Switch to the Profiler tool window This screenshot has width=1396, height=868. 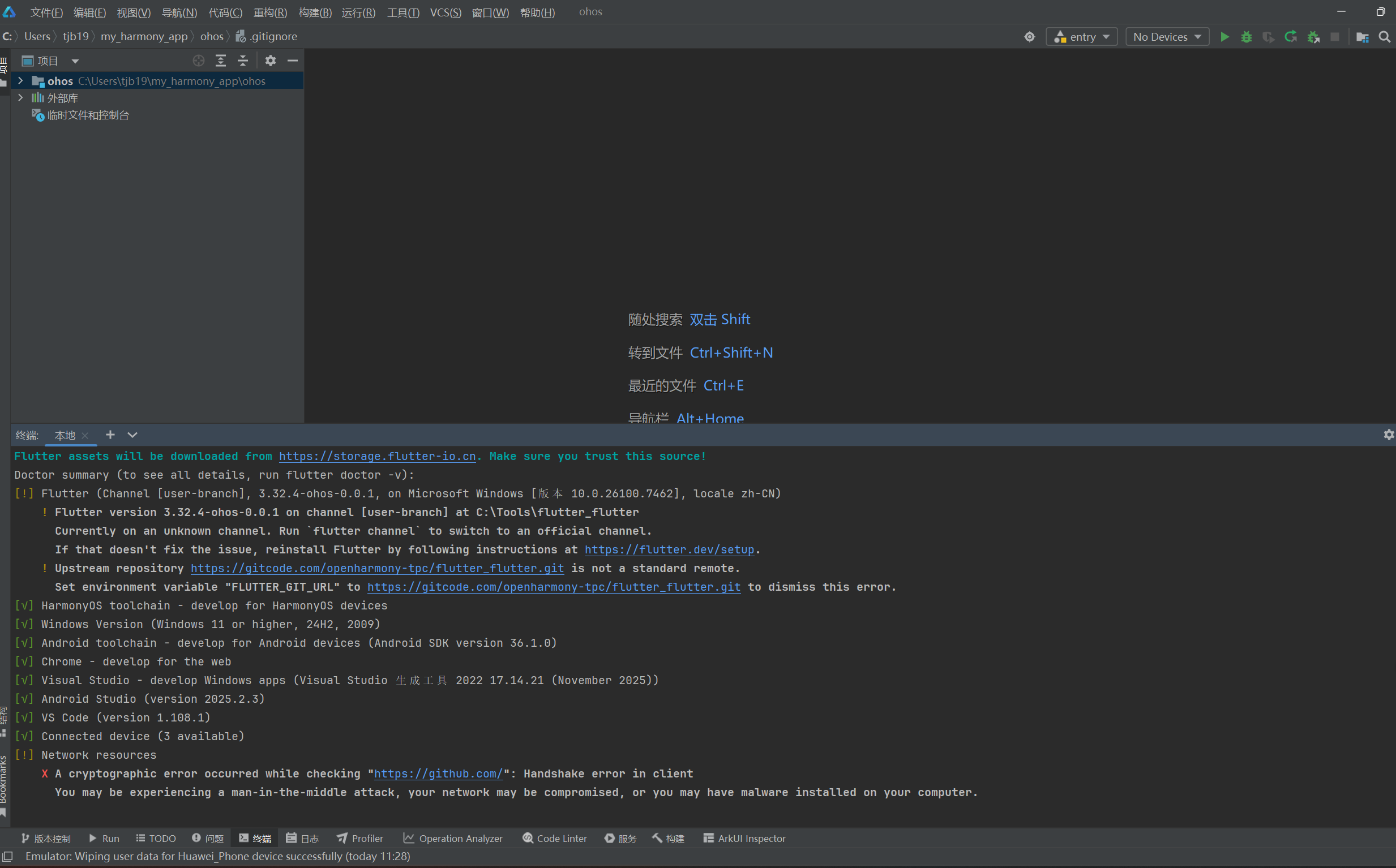(x=360, y=838)
